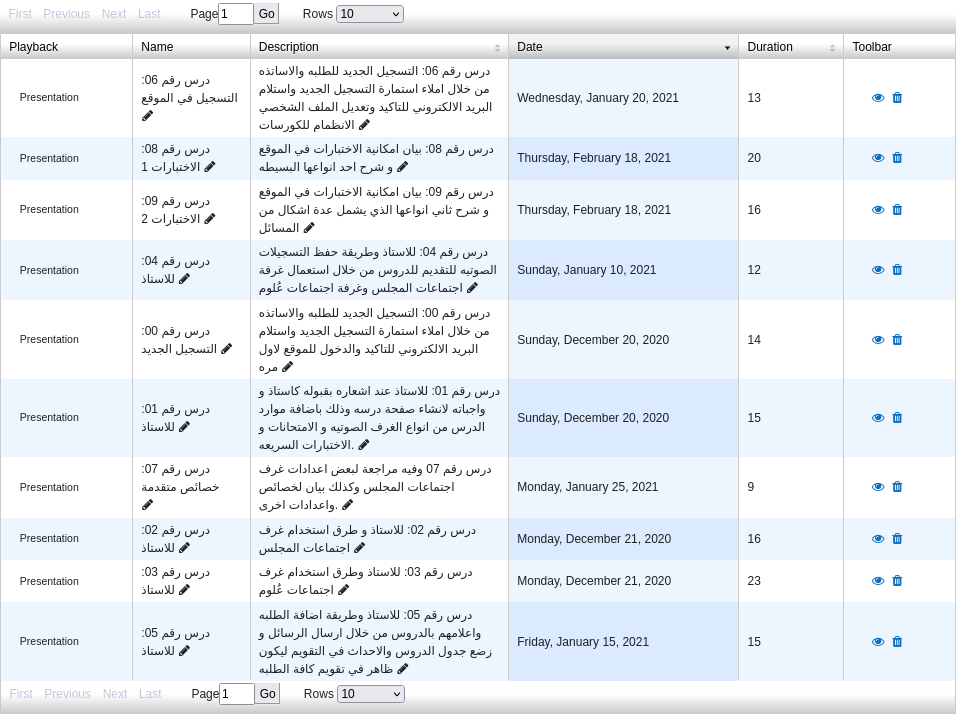
Task: Toggle visibility eye for January 25, 2021 recording
Action: tap(878, 487)
